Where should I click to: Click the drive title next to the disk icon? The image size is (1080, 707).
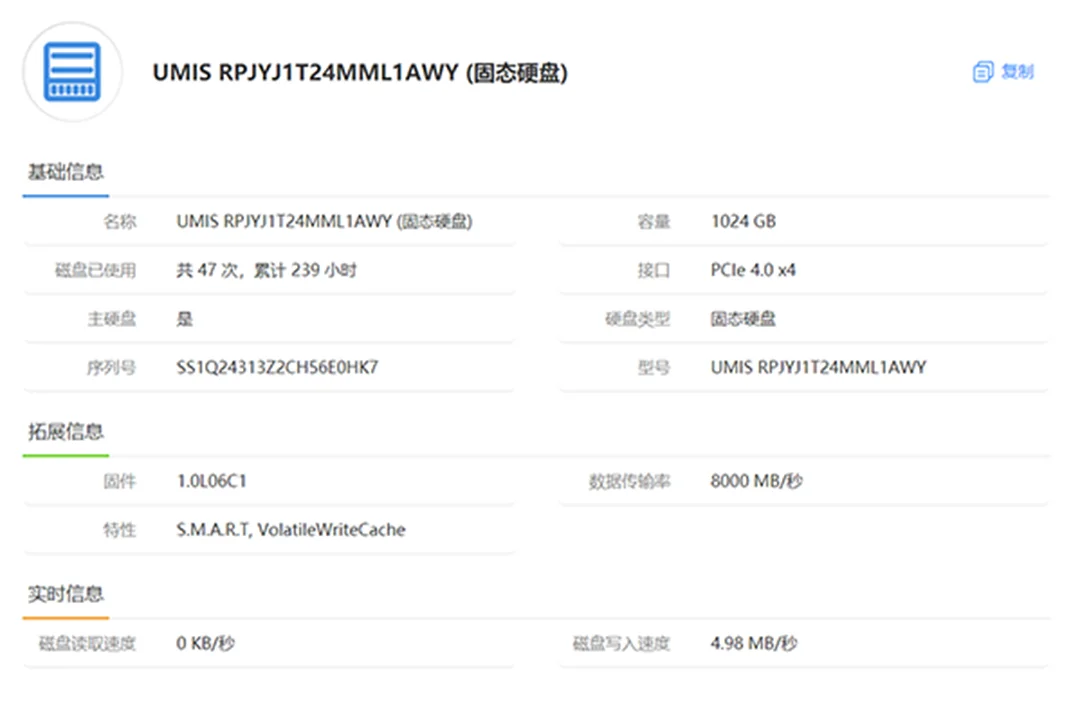[x=360, y=73]
